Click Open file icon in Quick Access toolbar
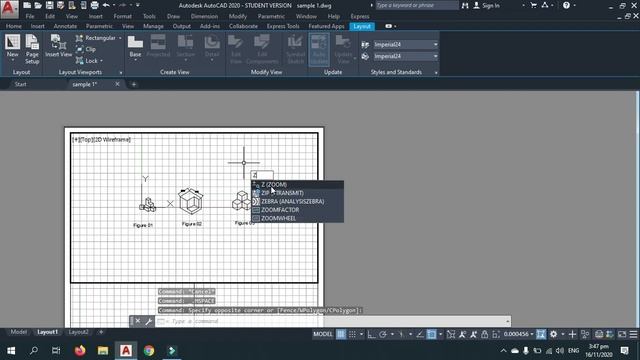Image resolution: width=640 pixels, height=360 pixels. 38,5
